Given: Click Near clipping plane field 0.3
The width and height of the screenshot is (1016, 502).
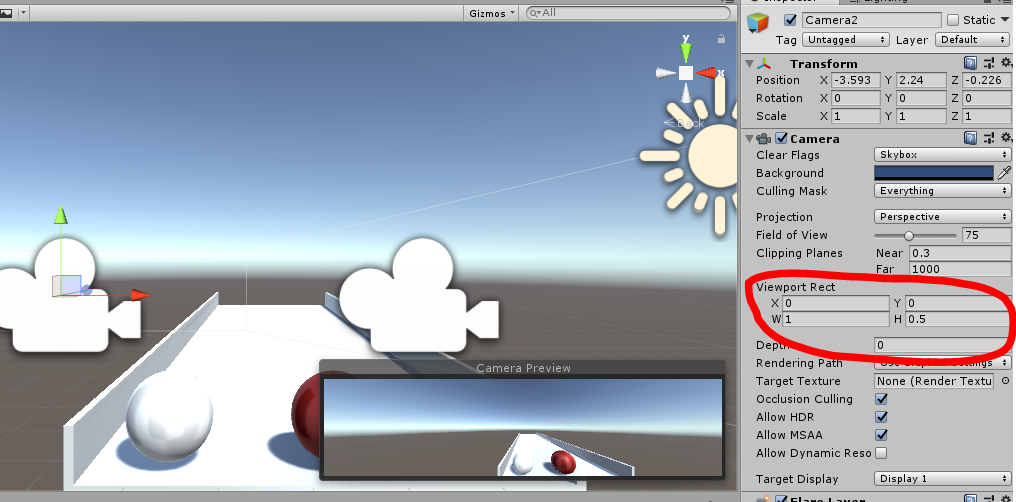Looking at the screenshot, I should pyautogui.click(x=960, y=253).
